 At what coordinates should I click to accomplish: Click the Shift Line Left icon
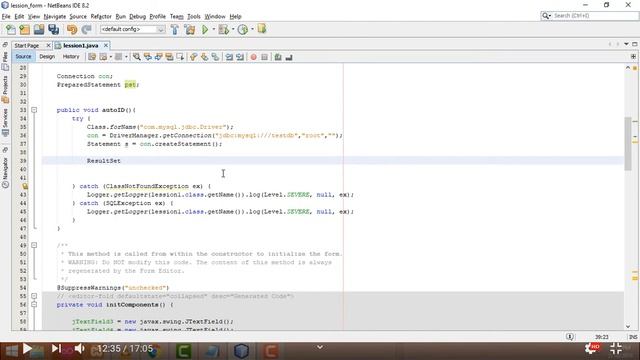click(x=229, y=57)
